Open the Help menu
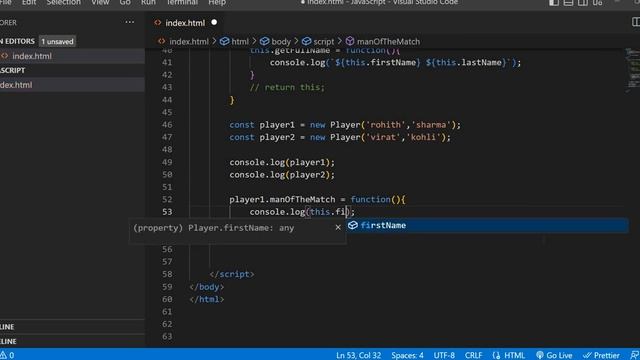640x360 pixels. (x=217, y=2)
